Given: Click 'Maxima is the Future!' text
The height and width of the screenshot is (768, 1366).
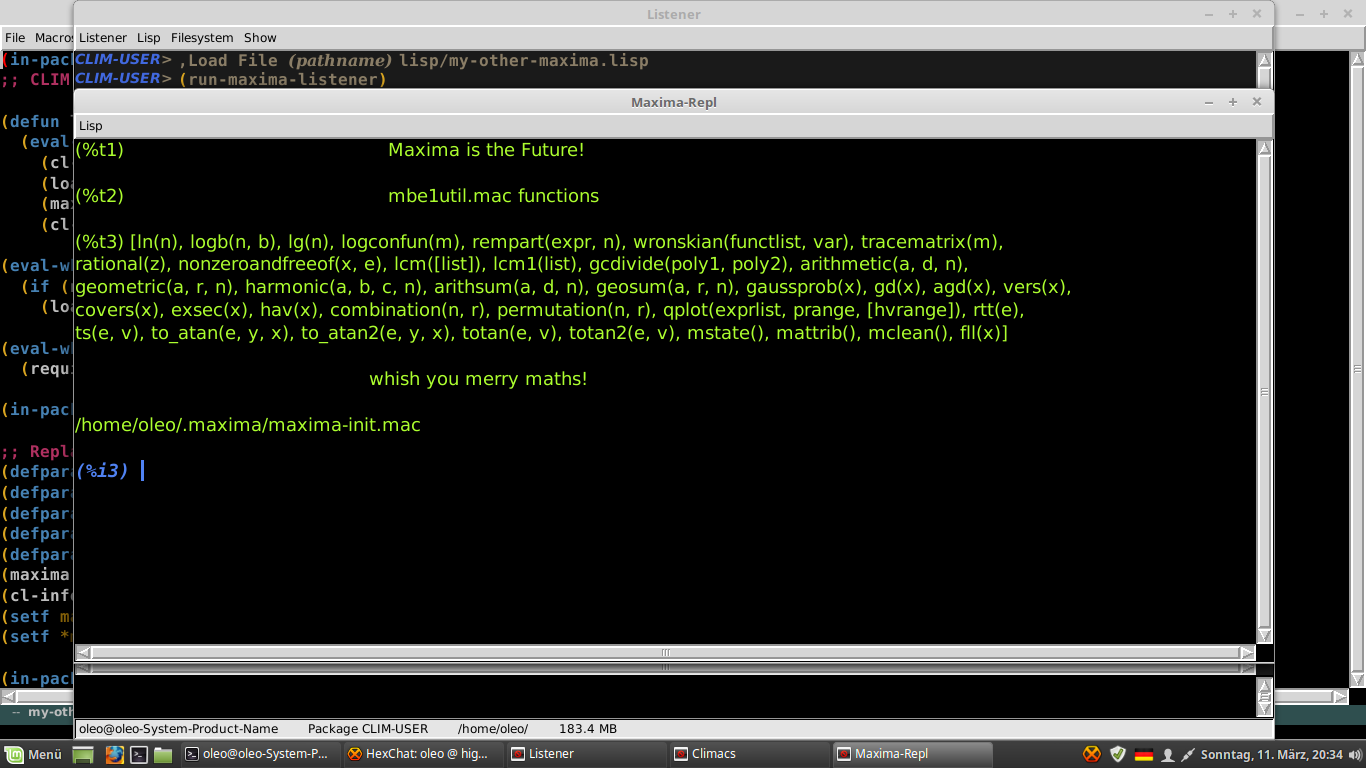Looking at the screenshot, I should (486, 150).
